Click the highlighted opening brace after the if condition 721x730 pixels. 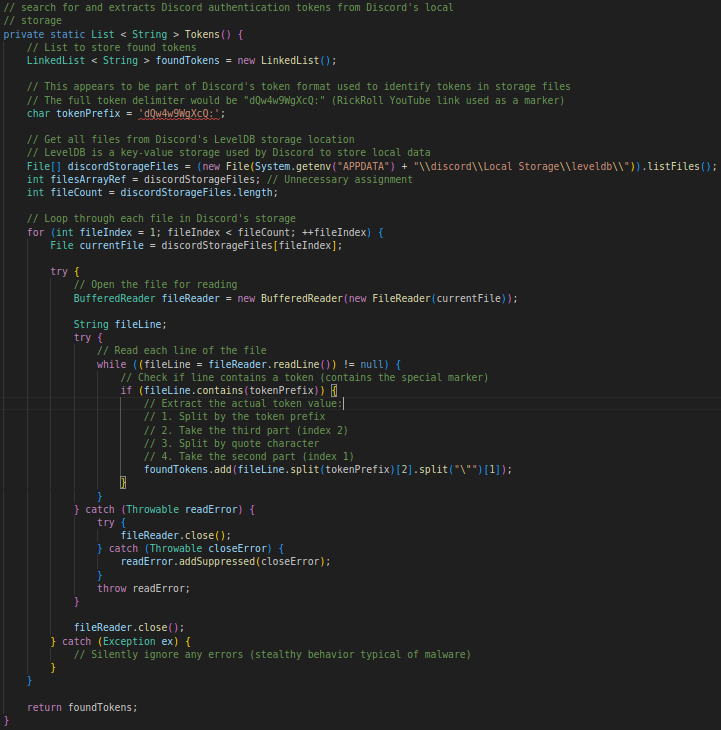[334, 391]
